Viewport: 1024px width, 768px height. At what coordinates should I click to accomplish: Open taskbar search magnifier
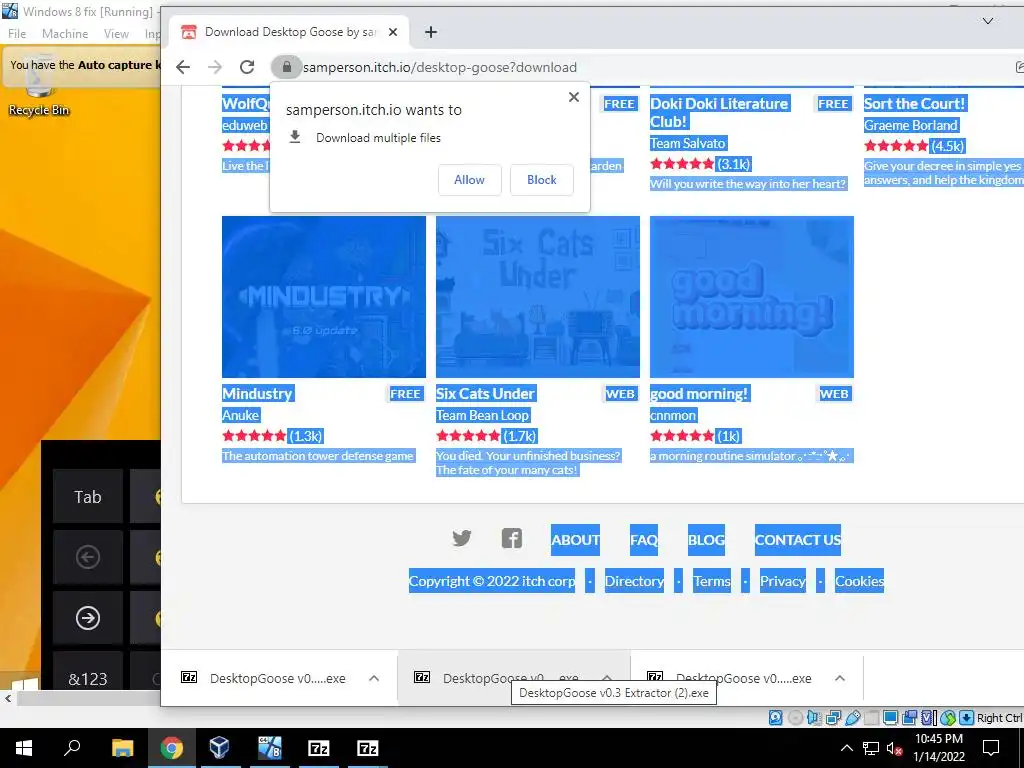click(72, 748)
